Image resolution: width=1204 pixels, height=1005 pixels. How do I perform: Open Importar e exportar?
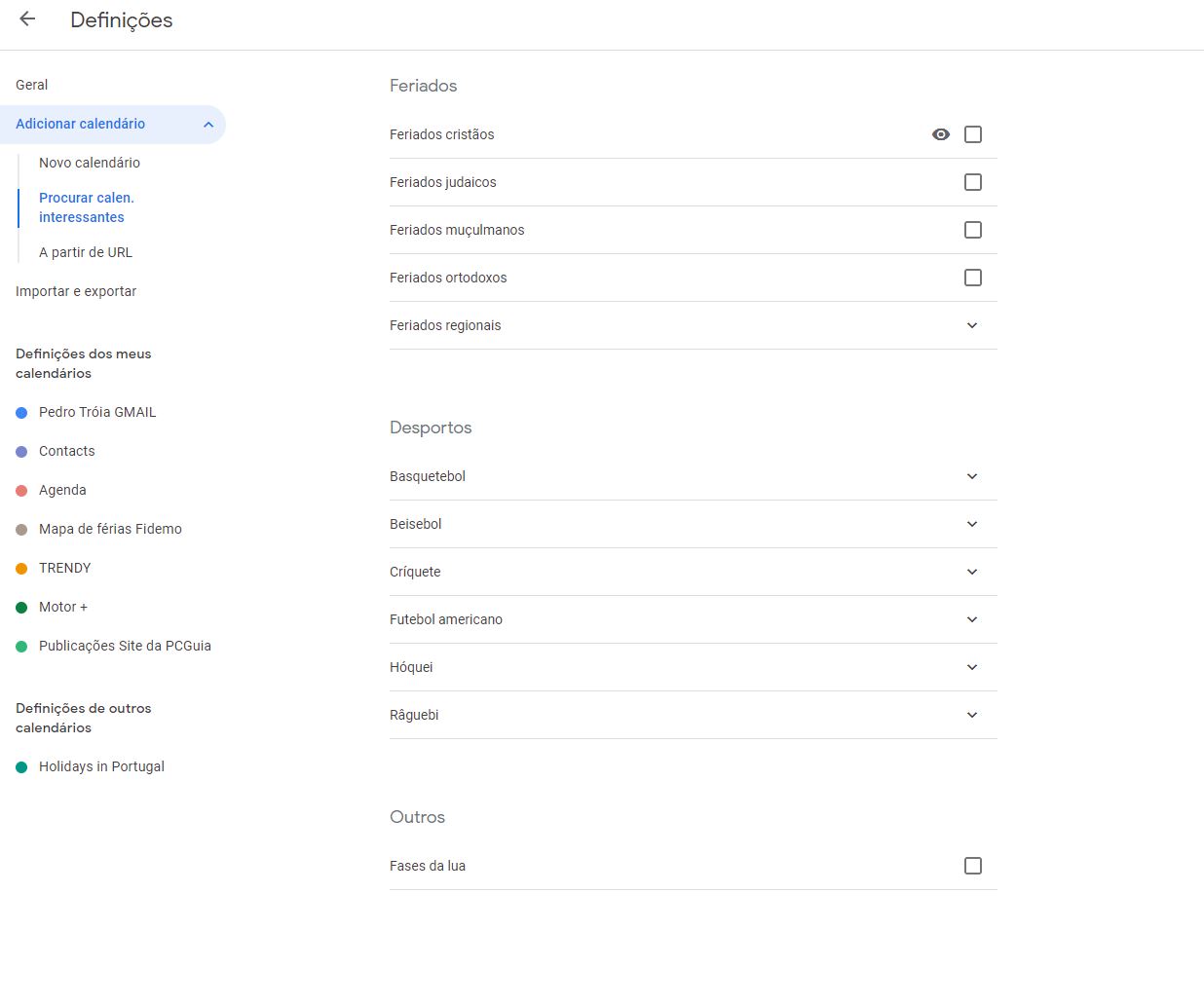(x=76, y=291)
